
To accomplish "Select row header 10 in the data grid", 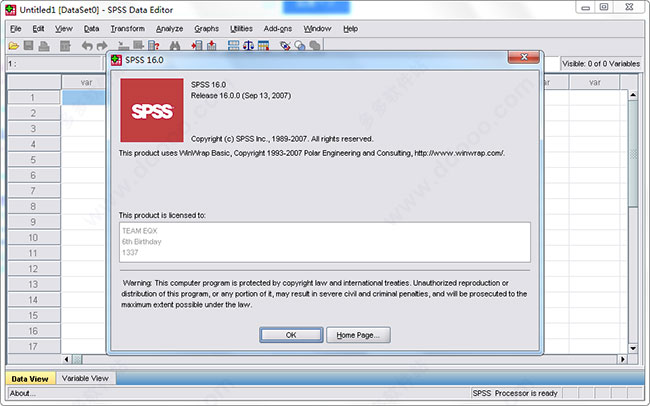I will coord(33,238).
